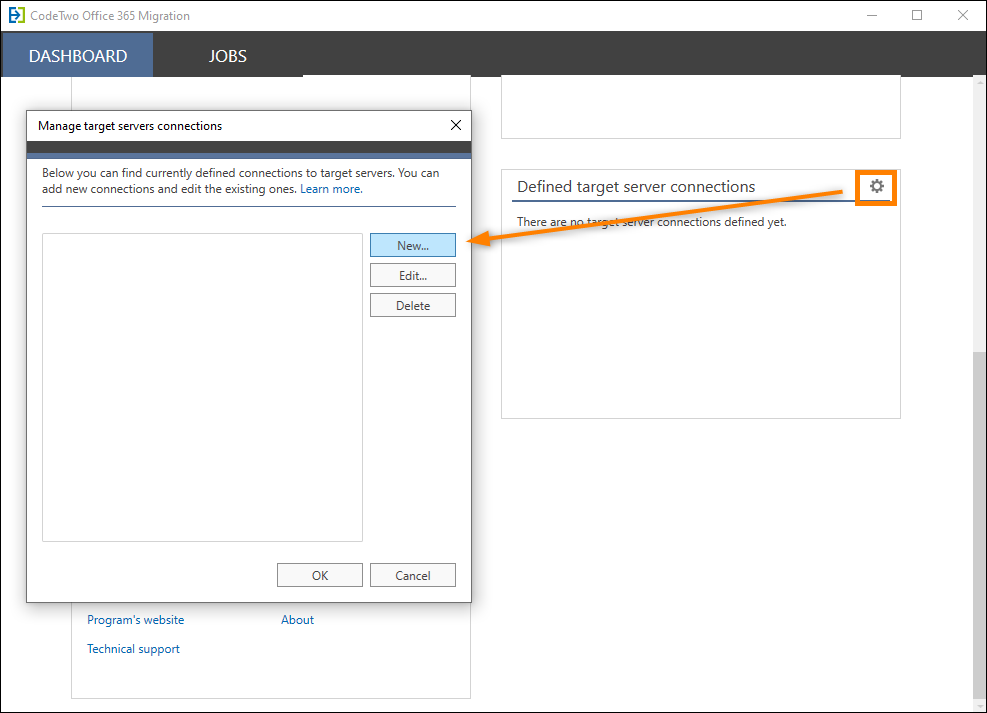This screenshot has width=987, height=713.
Task: Maximize the CodeTwo Office 365 Migration window
Action: 917,15
